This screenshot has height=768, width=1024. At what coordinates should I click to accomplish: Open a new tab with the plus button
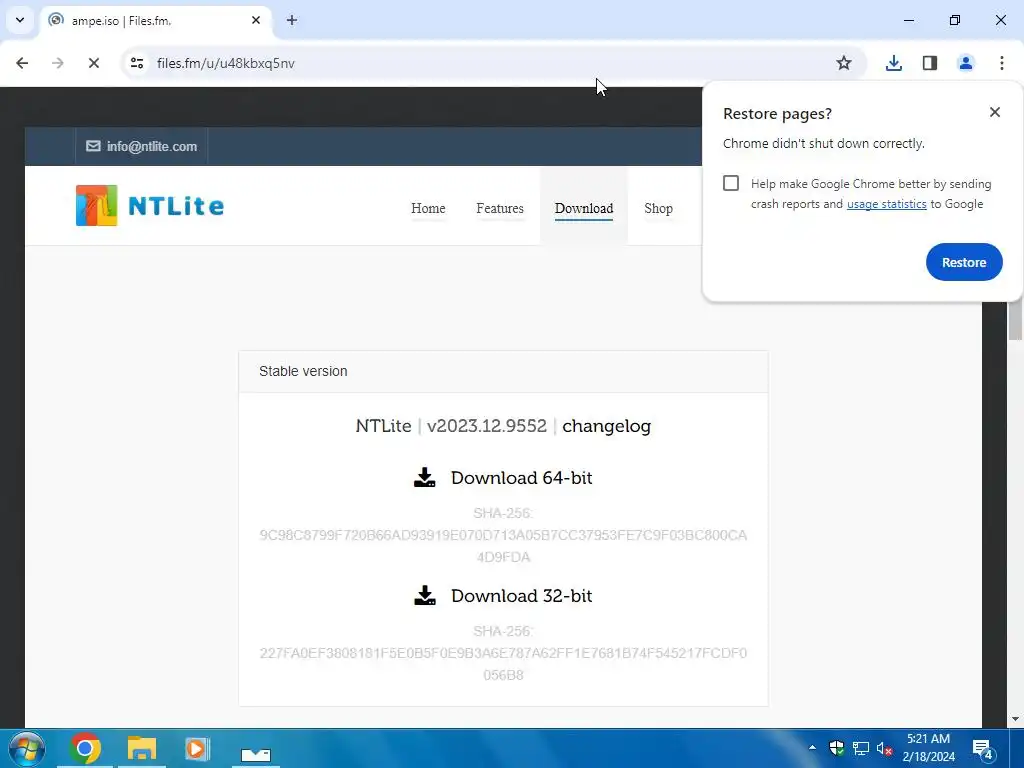(292, 20)
